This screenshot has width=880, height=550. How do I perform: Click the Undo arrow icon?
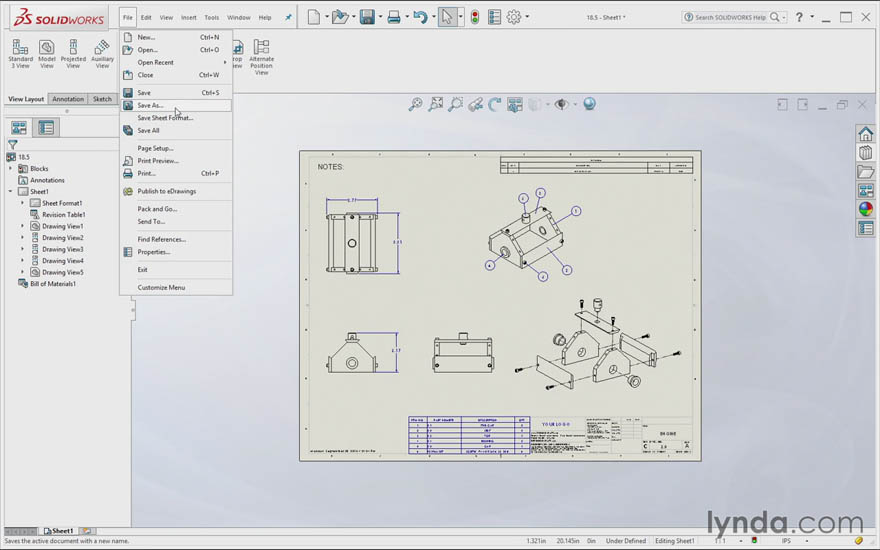(x=420, y=17)
